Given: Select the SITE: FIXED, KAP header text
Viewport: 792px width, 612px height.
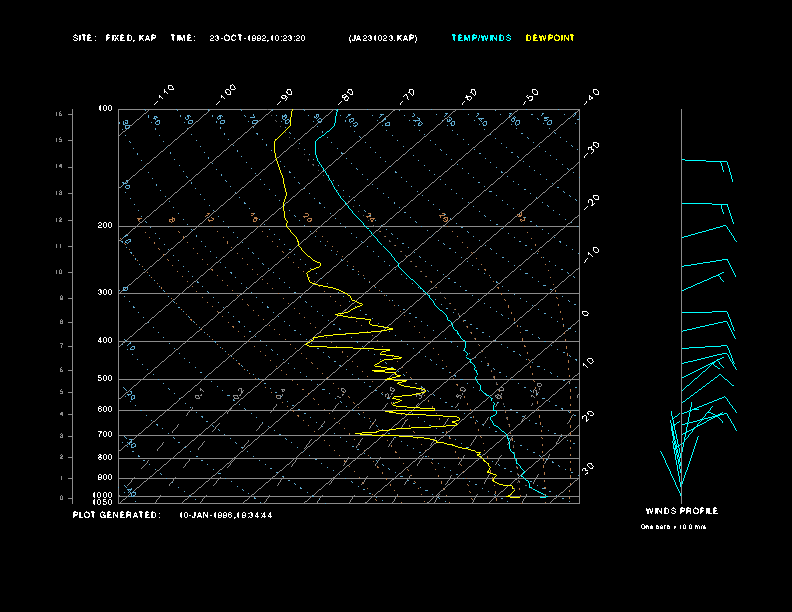Looking at the screenshot, I should click(115, 38).
